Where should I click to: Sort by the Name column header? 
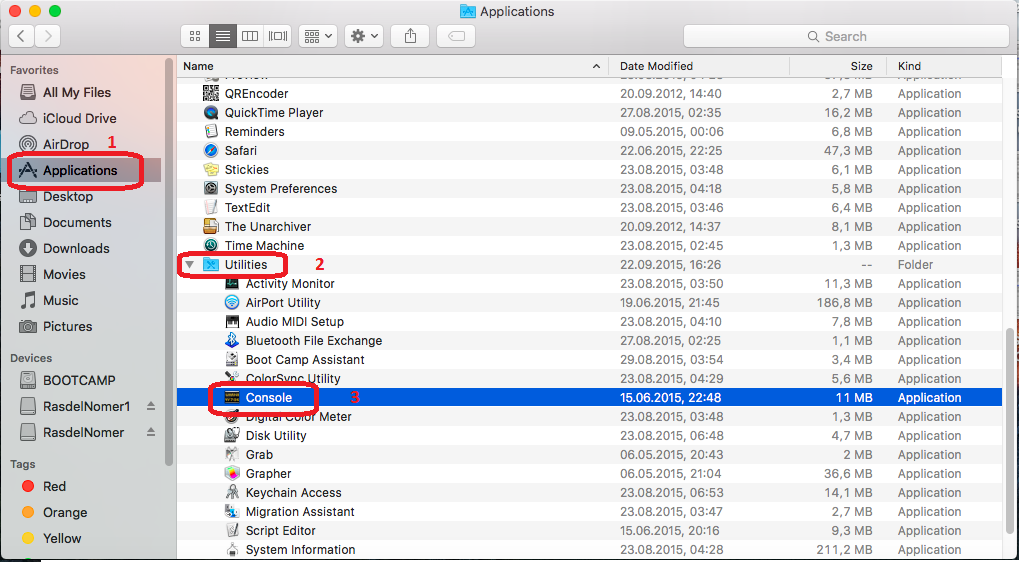click(x=393, y=66)
